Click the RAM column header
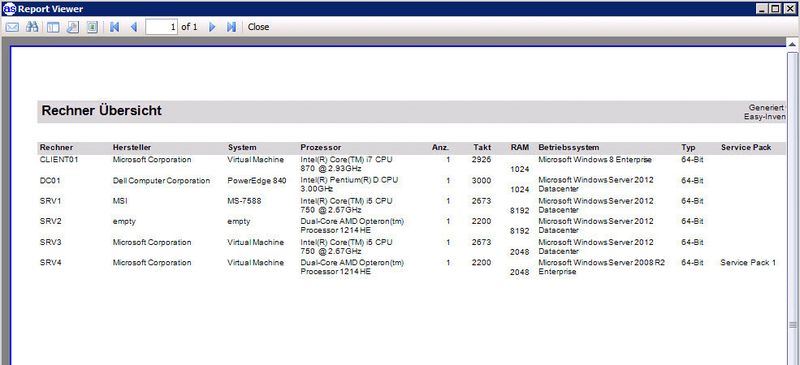Image resolution: width=800 pixels, height=365 pixels. pyautogui.click(x=519, y=148)
